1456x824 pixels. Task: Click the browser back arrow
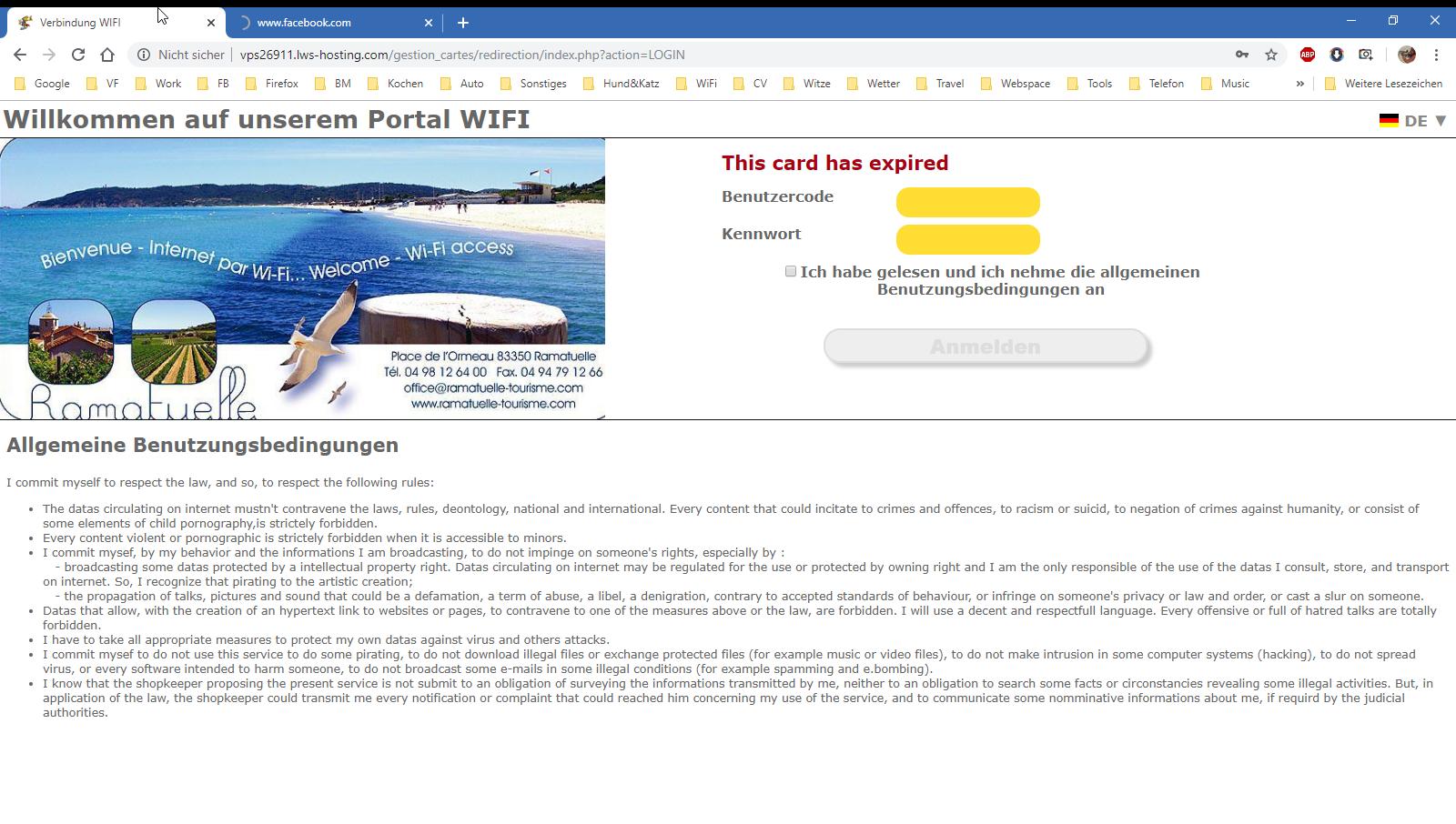(x=20, y=55)
